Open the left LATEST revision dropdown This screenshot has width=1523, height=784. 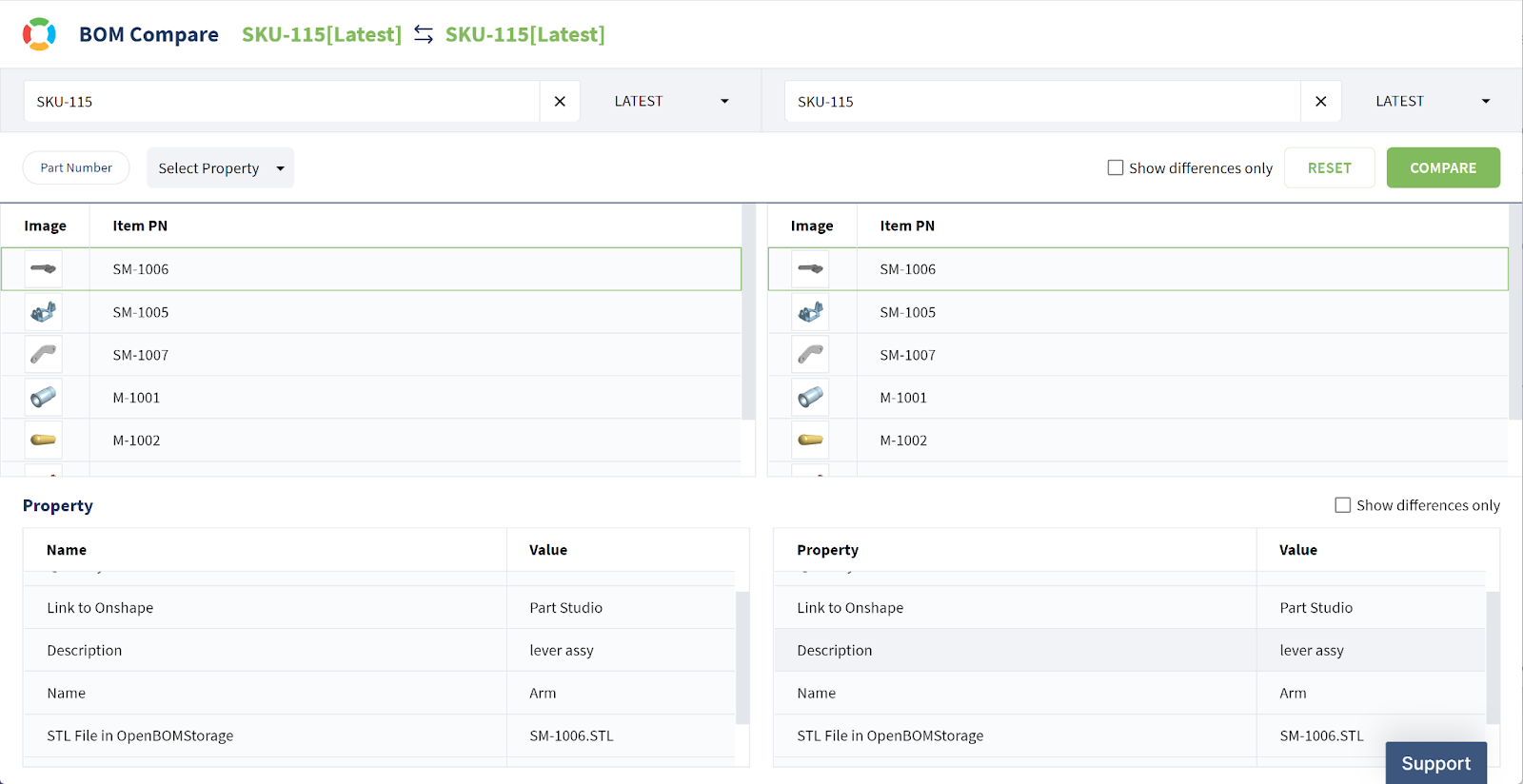click(671, 102)
